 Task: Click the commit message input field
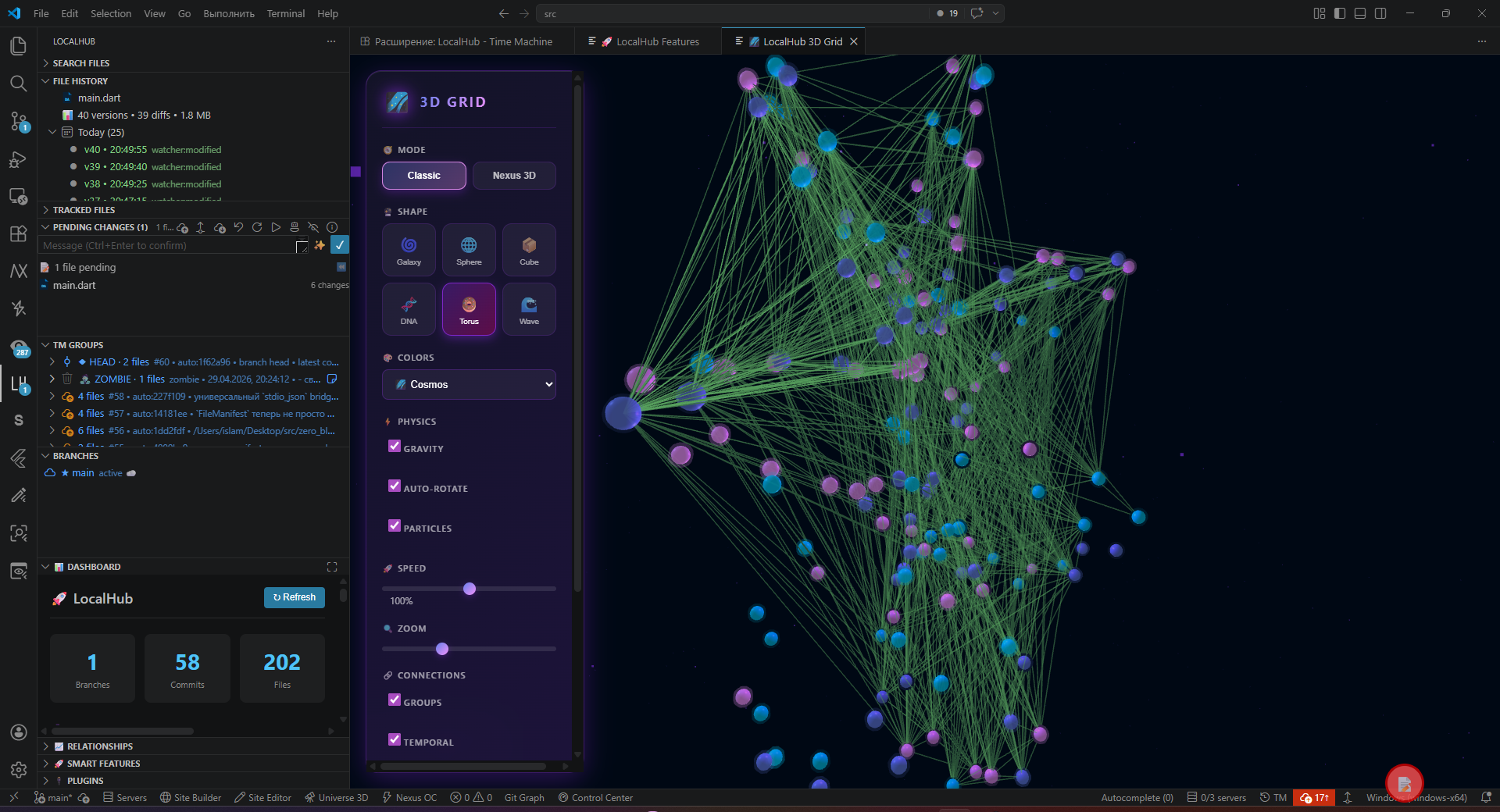pyautogui.click(x=174, y=245)
